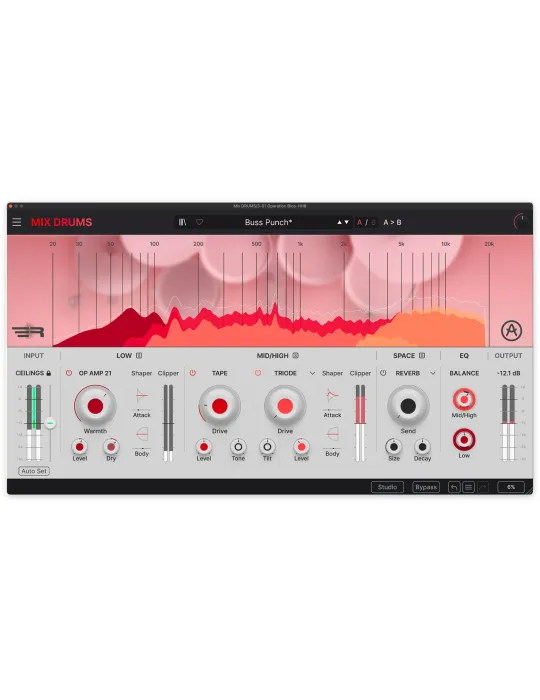Click the Bypass button
Image resolution: width=540 pixels, height=700 pixels.
426,487
